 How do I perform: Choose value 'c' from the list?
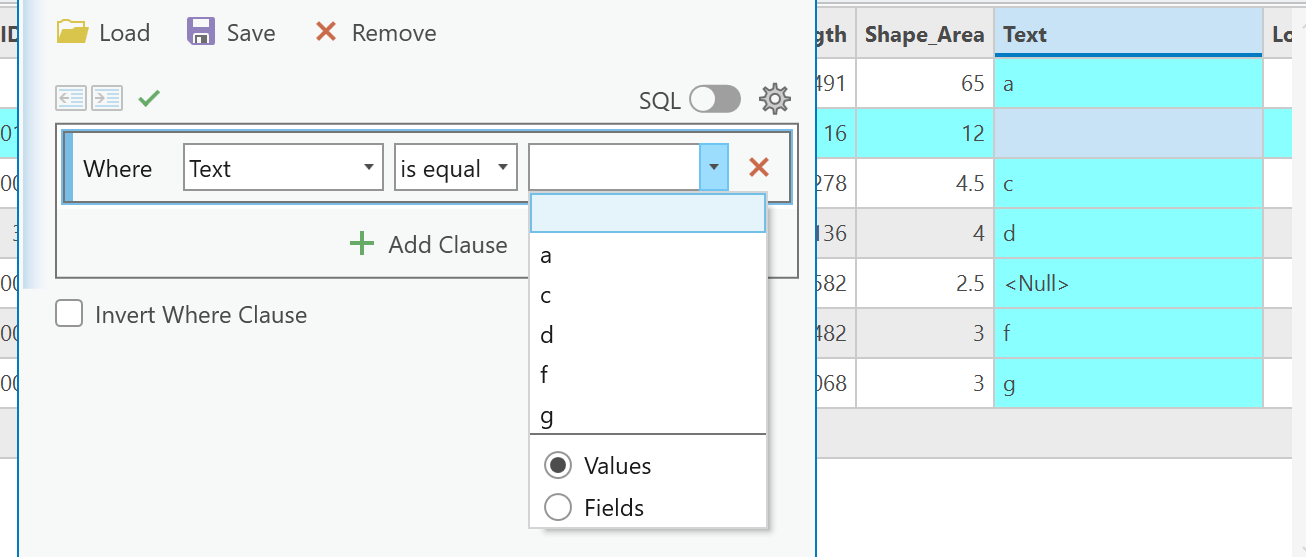546,295
